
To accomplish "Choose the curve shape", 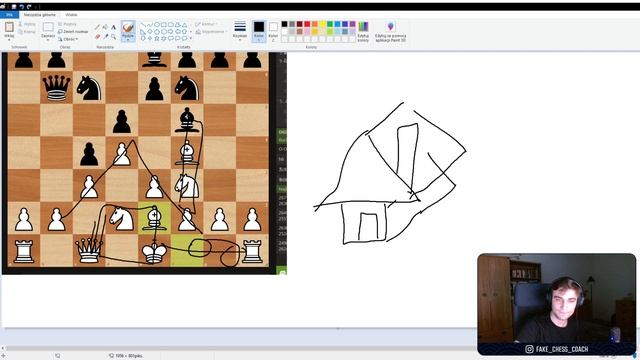I will pos(150,24).
